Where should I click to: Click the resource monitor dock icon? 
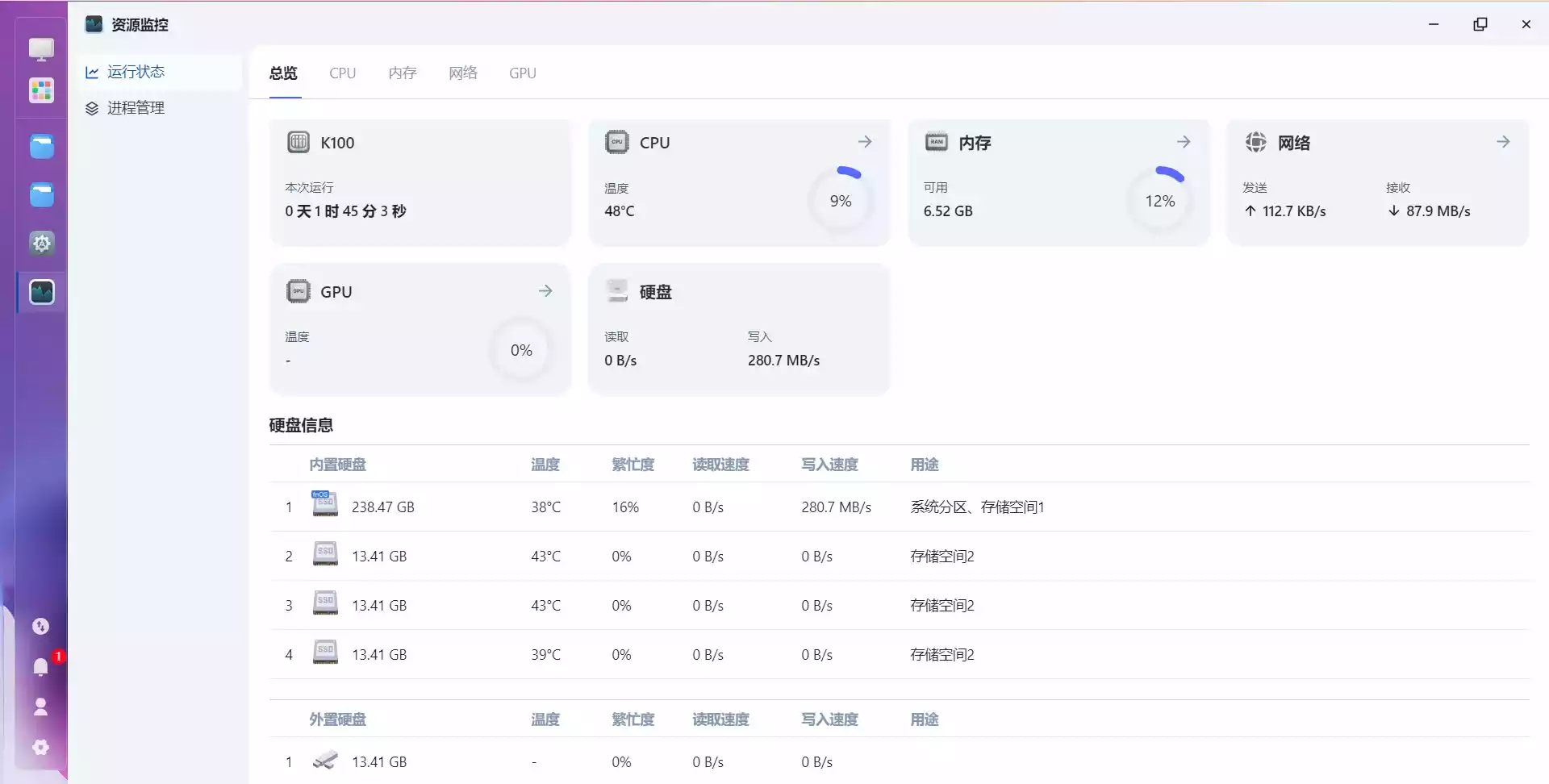pyautogui.click(x=41, y=291)
